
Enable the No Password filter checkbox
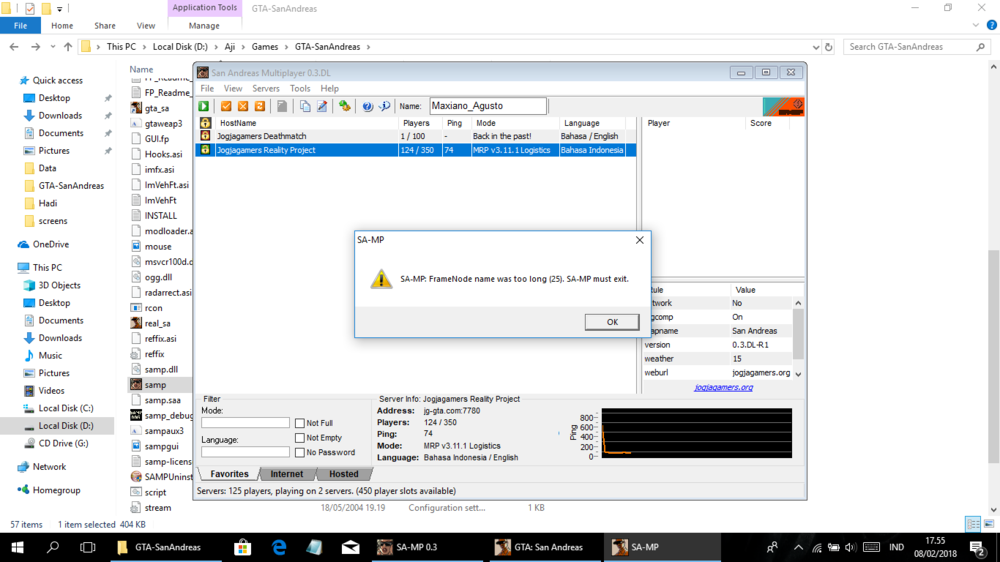pos(300,452)
